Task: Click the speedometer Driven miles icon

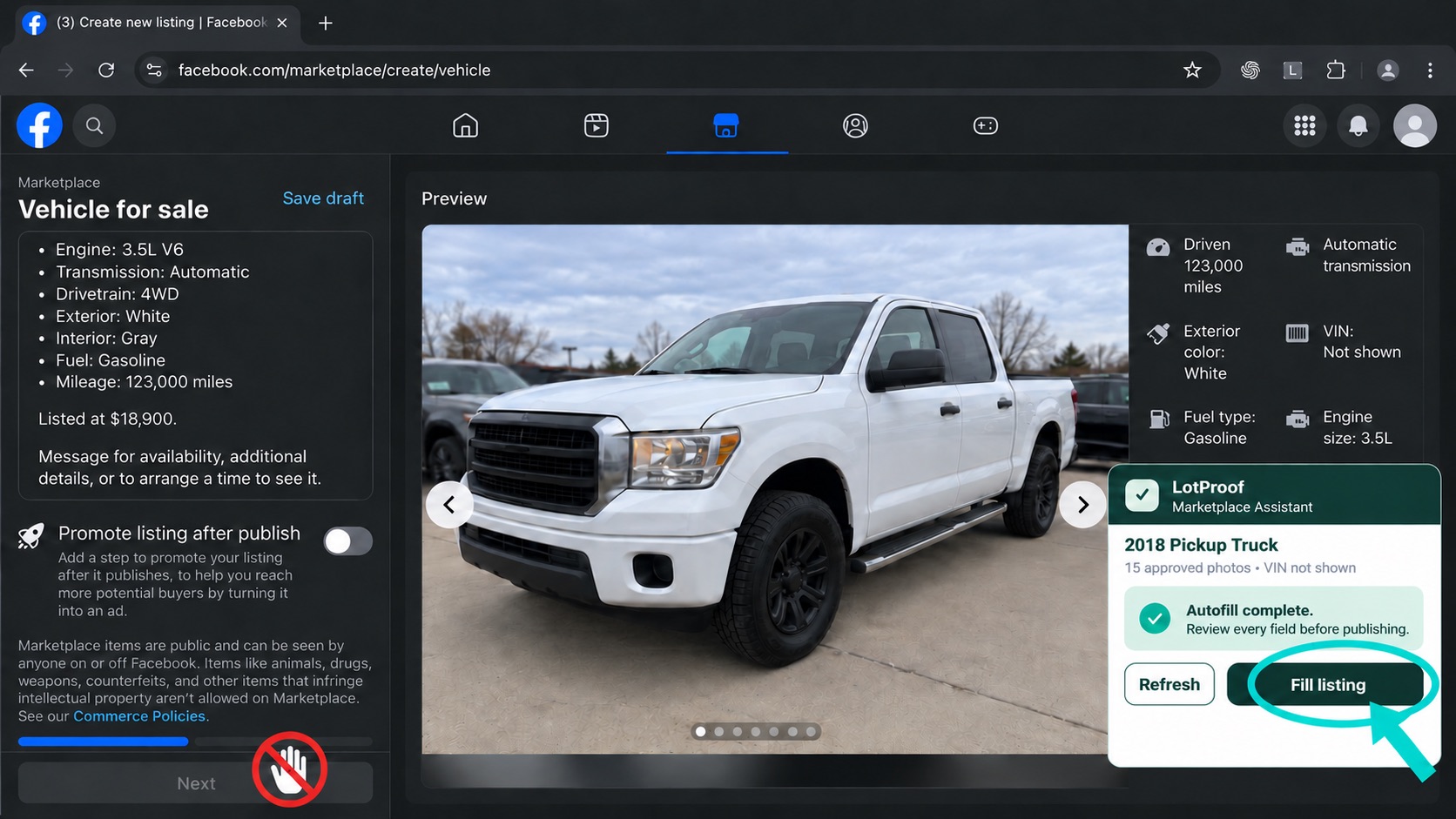Action: (1158, 248)
